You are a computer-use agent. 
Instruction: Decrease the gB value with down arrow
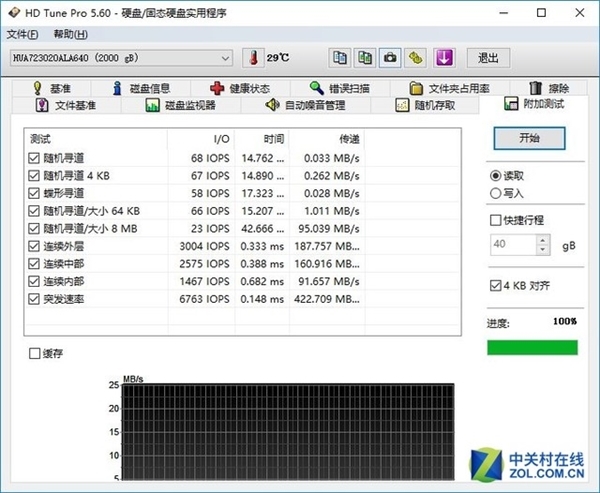[x=543, y=250]
